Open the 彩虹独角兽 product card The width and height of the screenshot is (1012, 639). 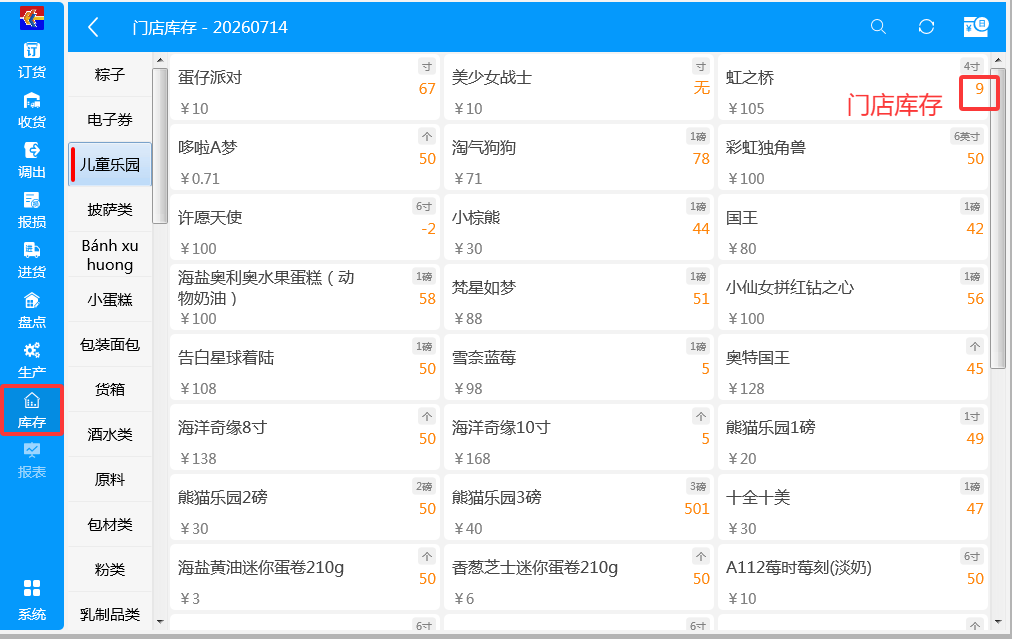point(853,157)
